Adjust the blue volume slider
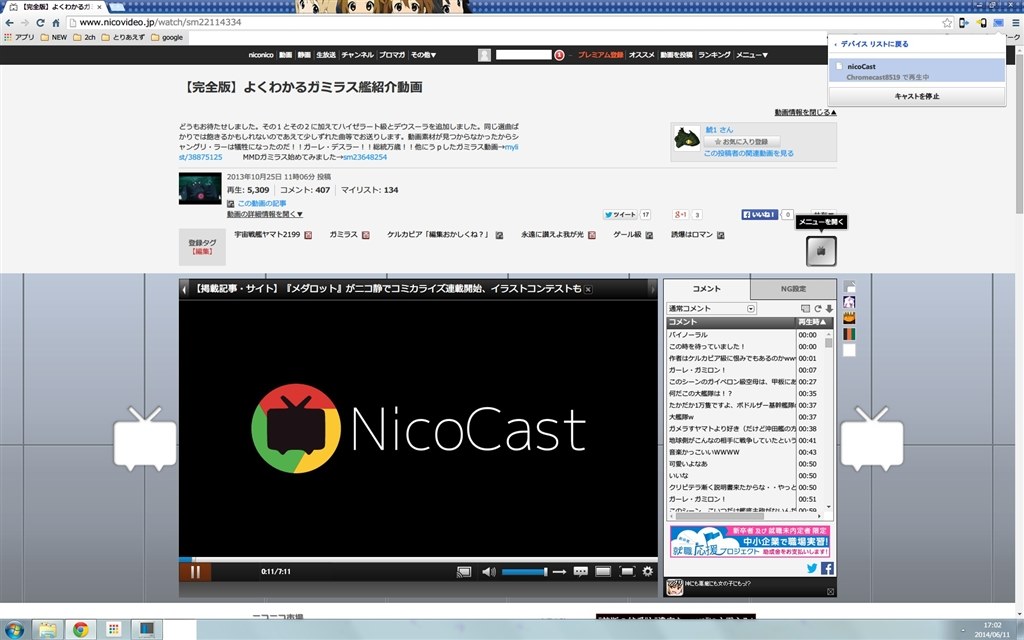The height and width of the screenshot is (640, 1024). click(524, 572)
